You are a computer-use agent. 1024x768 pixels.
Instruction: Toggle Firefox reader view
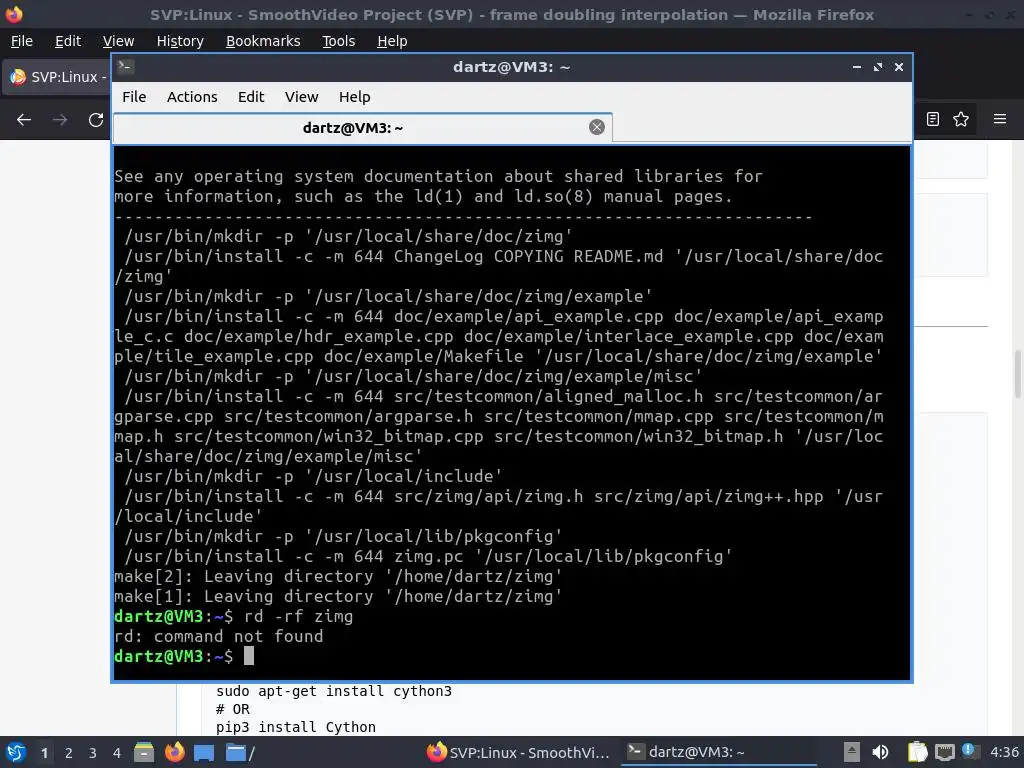tap(933, 119)
